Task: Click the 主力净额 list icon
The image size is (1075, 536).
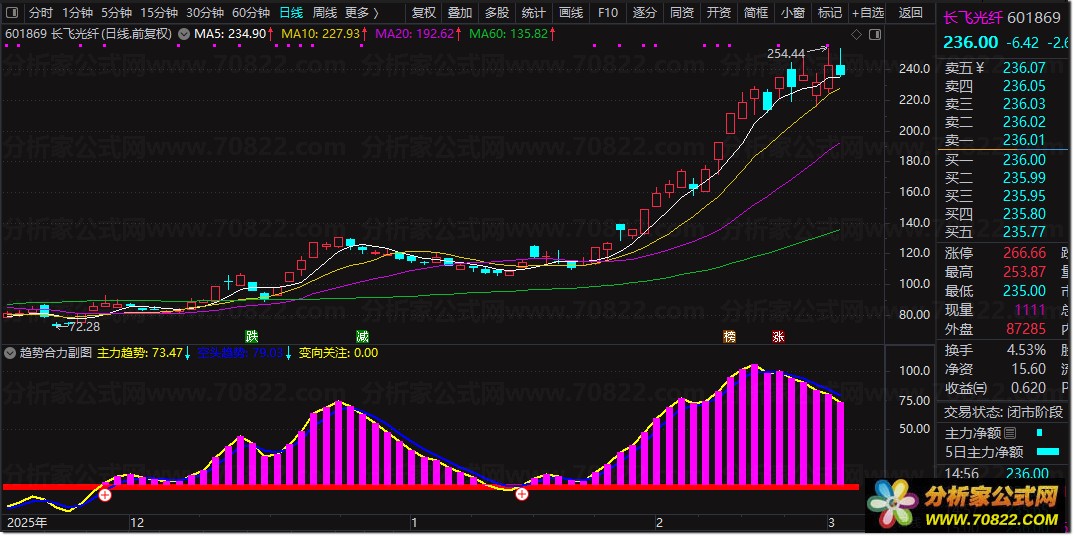Action: pyautogui.click(x=1010, y=433)
